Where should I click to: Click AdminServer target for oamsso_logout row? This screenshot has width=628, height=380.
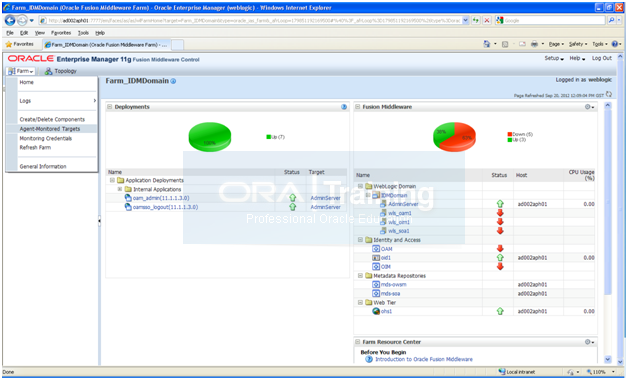(325, 207)
